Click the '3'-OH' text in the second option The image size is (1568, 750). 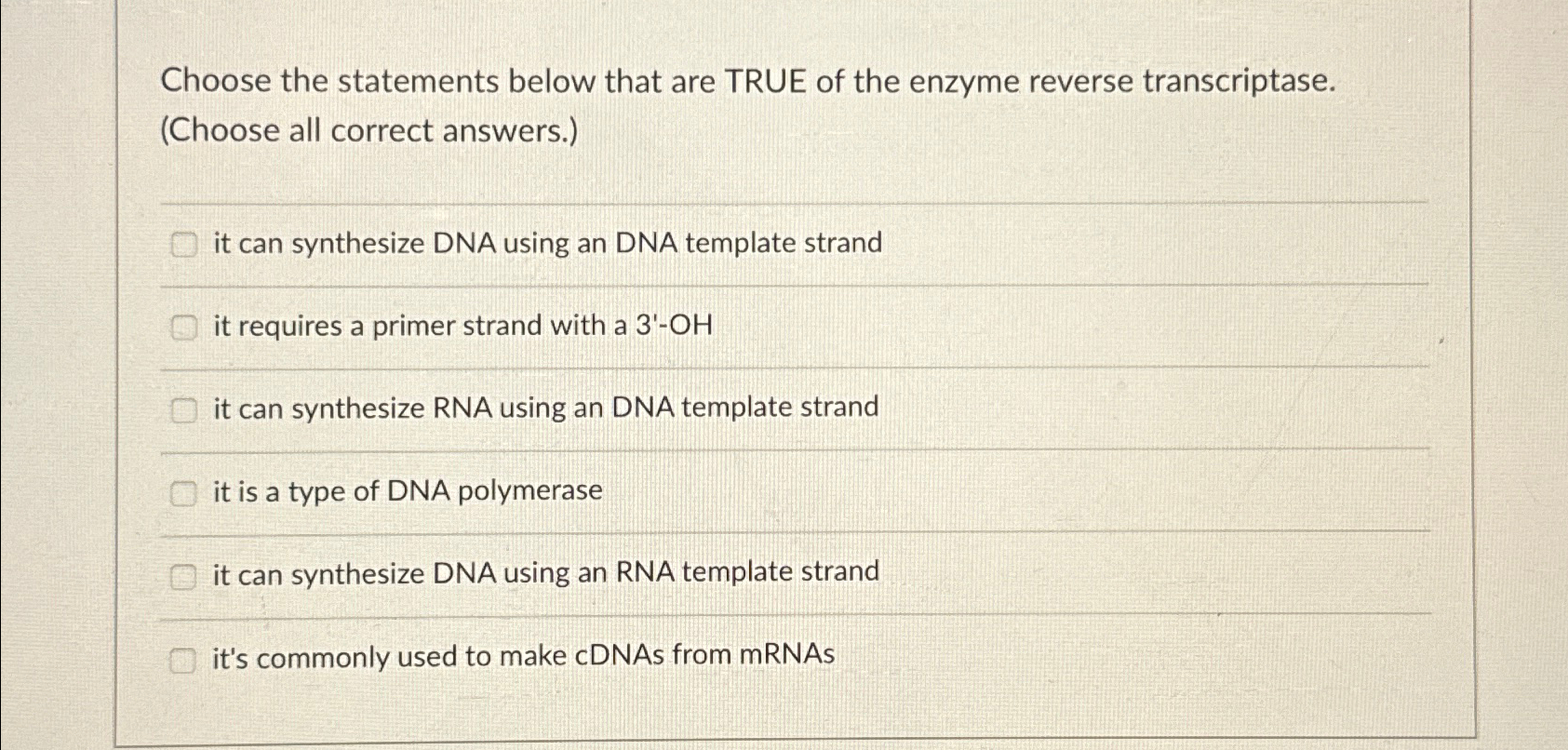(x=674, y=325)
